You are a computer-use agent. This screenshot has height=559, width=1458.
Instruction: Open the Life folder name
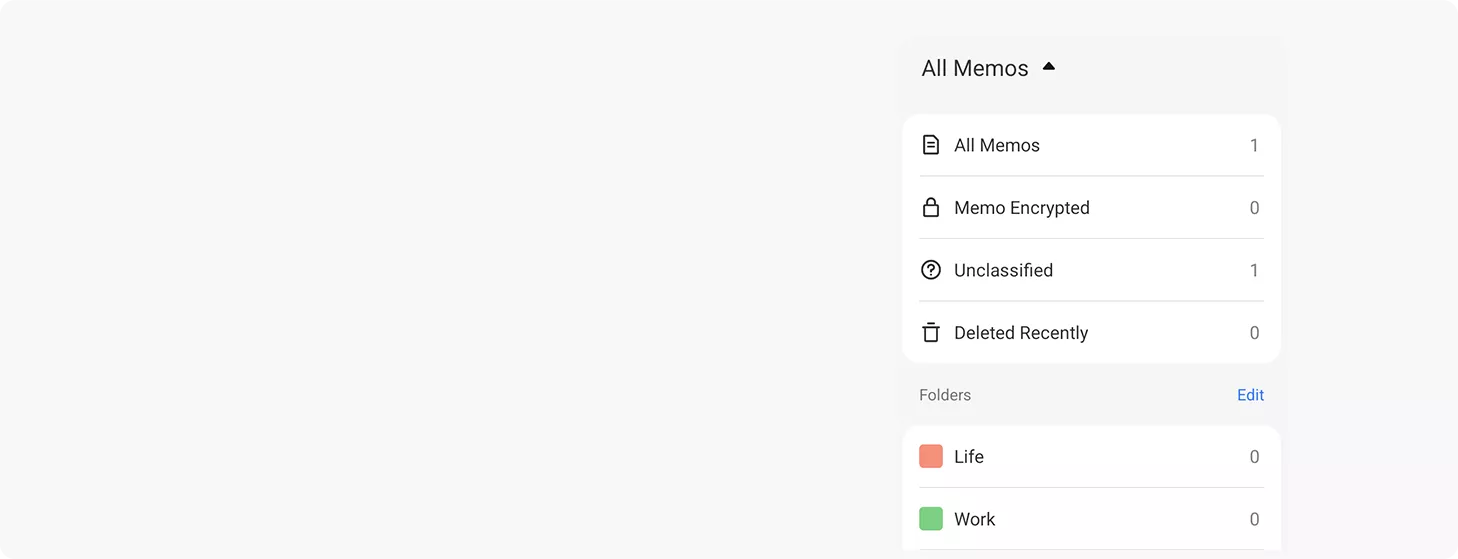[x=968, y=457]
